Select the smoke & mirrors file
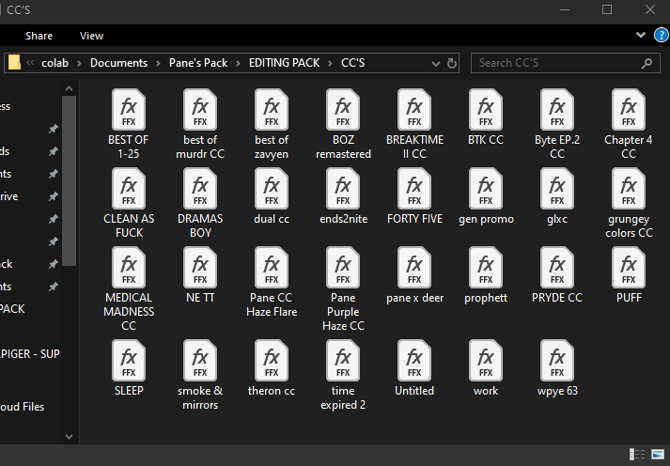Screen dimensions: 670x466 200,375
